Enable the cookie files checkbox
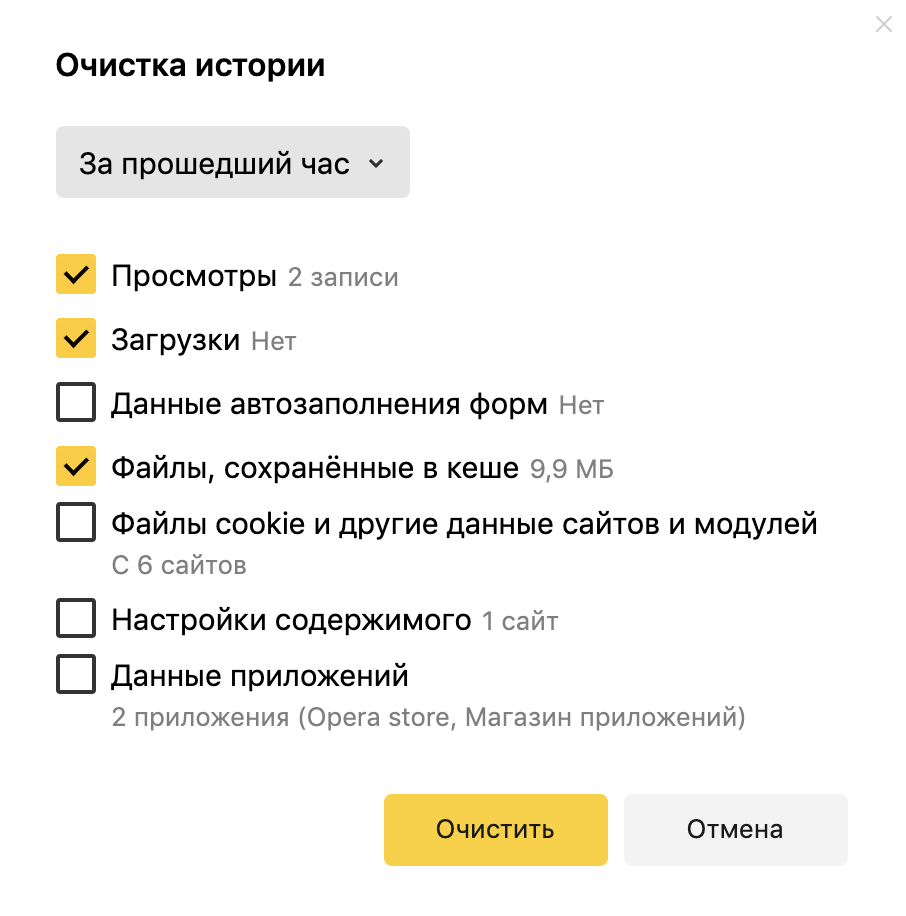The height and width of the screenshot is (916, 906). pyautogui.click(x=76, y=522)
